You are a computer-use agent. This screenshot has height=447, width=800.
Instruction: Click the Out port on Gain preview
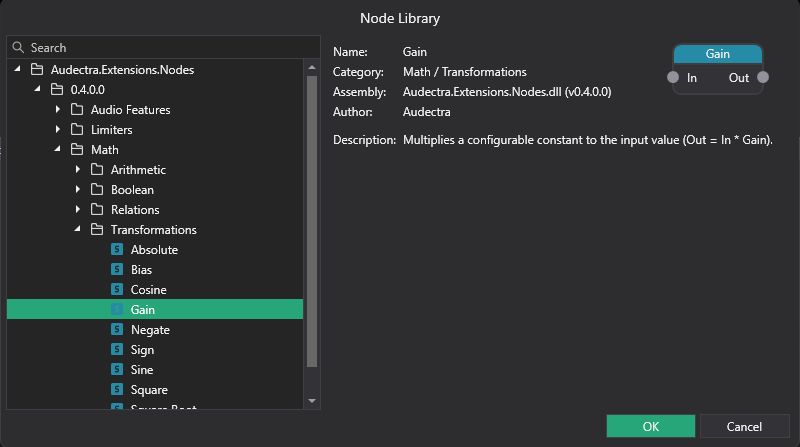763,78
